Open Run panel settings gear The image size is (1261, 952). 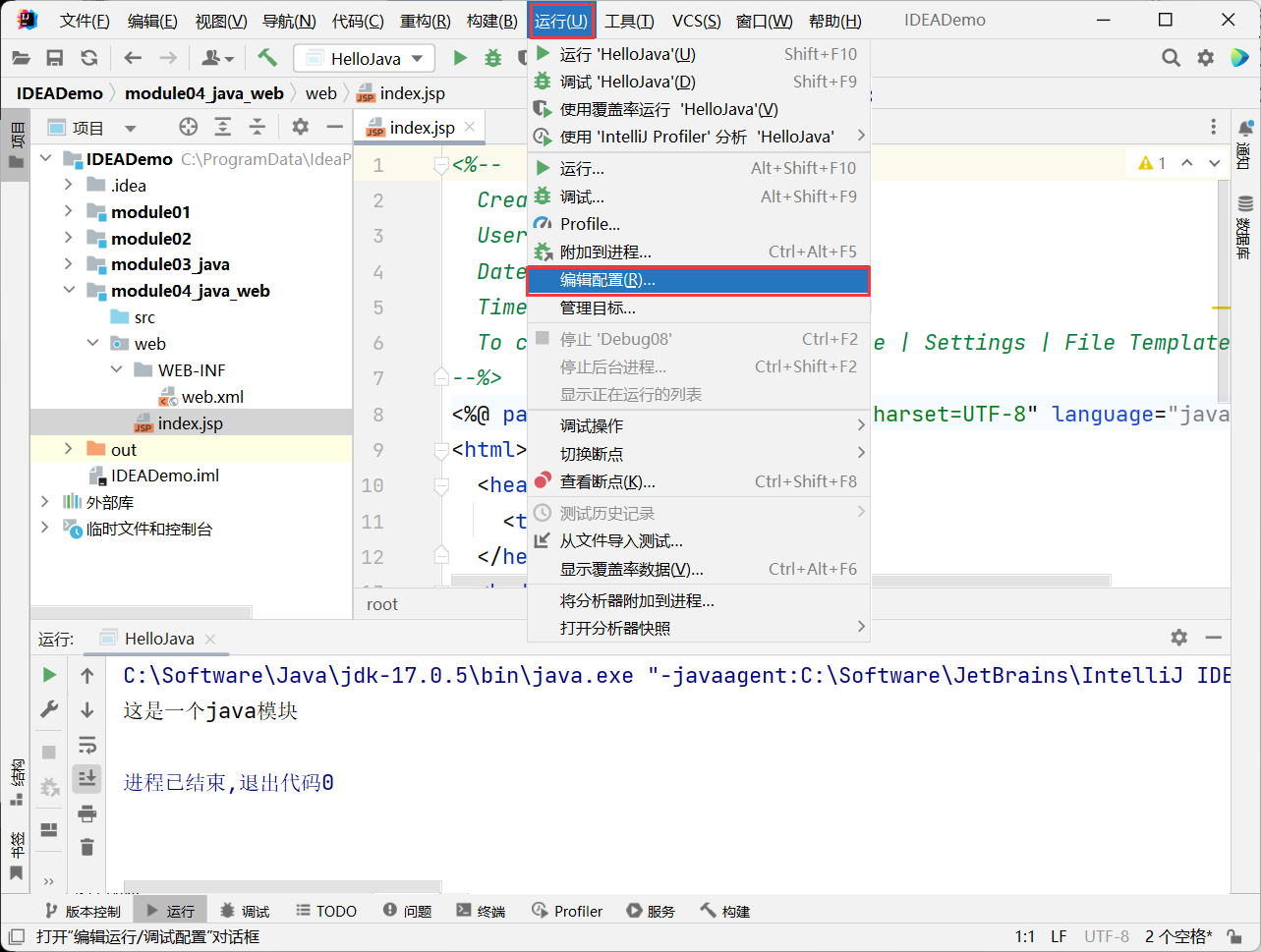coord(1179,638)
